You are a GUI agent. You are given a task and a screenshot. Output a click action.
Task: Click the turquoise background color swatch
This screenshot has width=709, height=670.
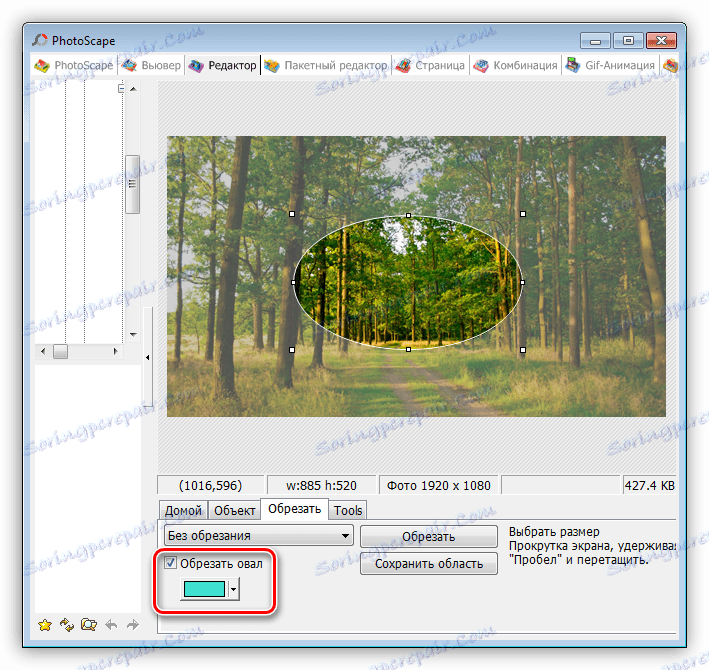tap(204, 589)
